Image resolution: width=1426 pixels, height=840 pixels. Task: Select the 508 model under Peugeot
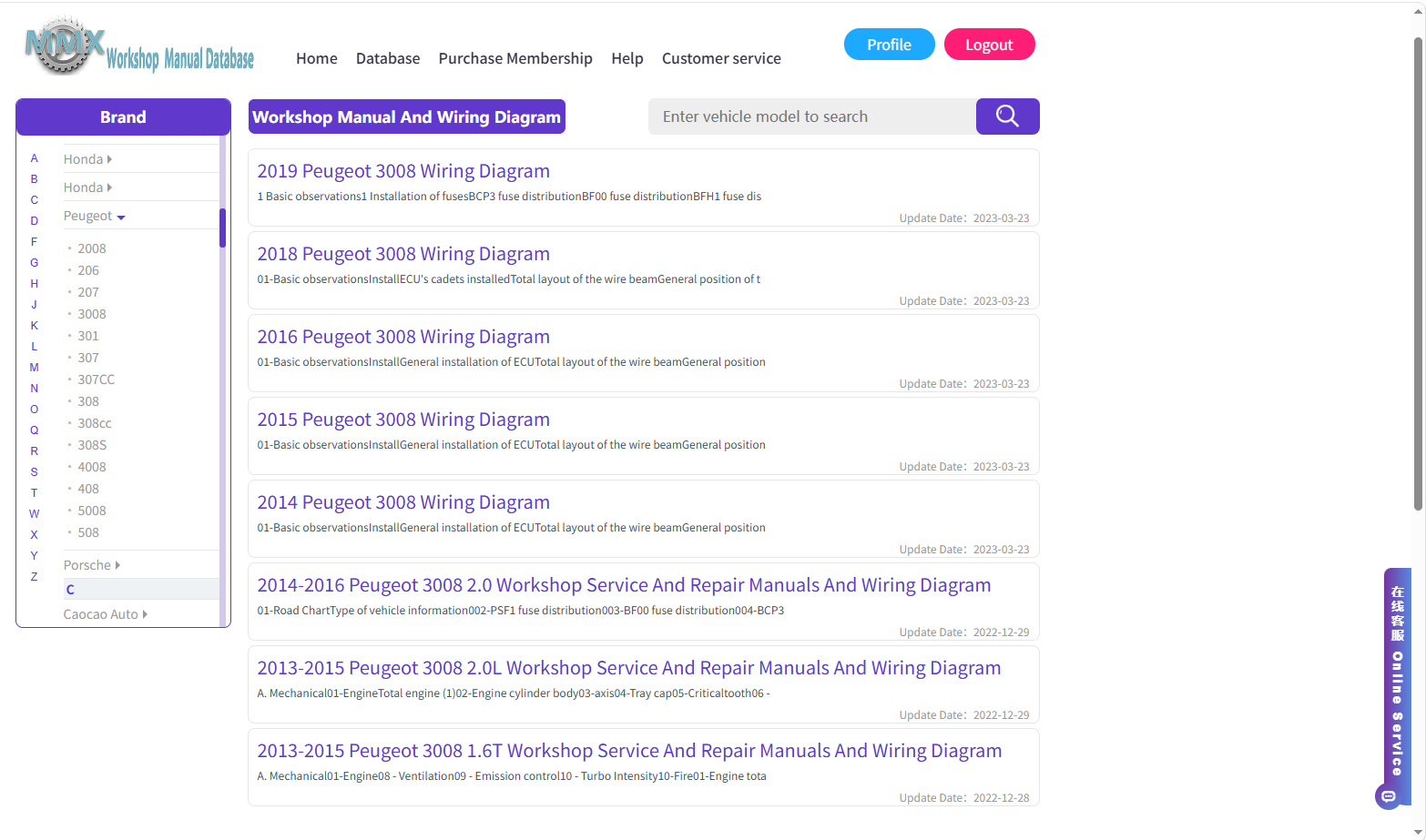tap(88, 532)
